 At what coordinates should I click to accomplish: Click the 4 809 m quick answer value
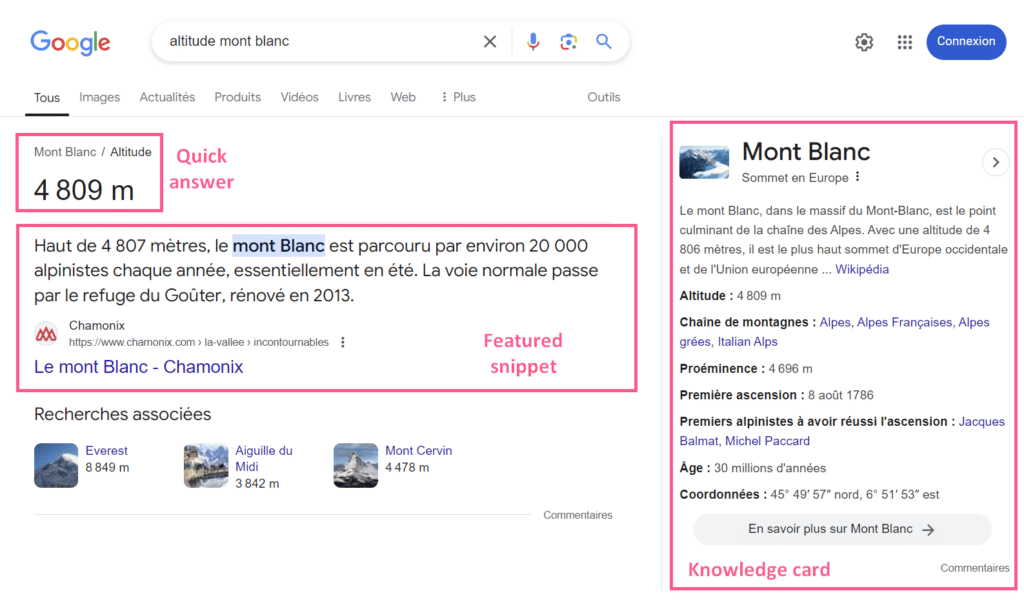pos(84,190)
